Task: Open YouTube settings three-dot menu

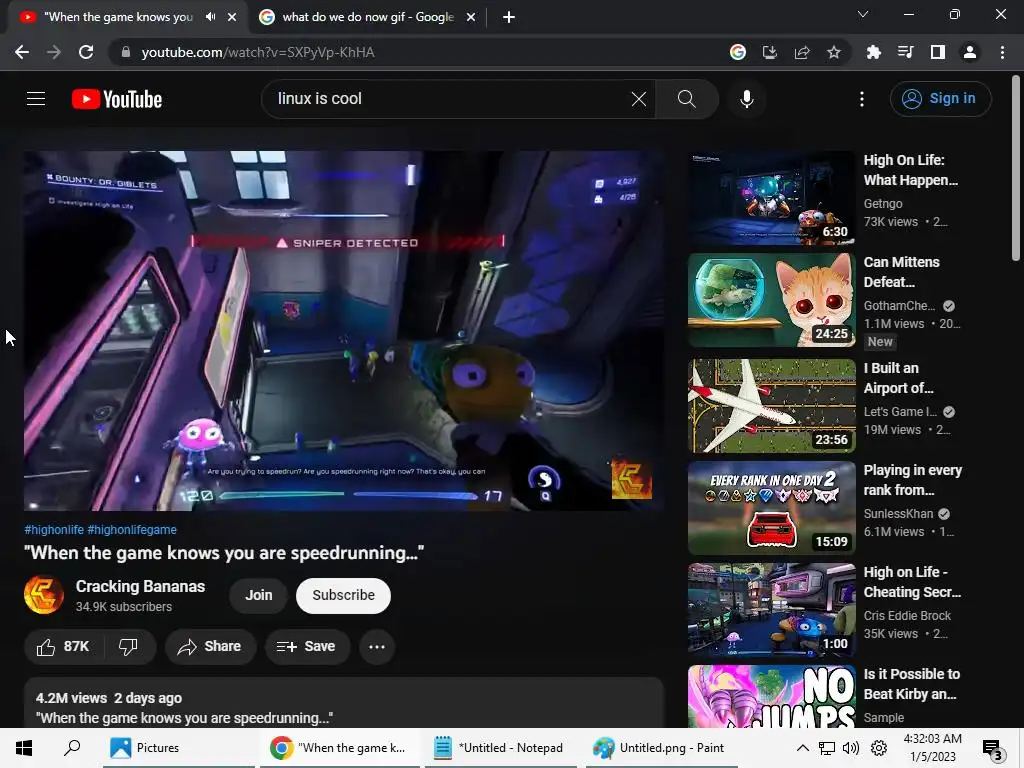Action: [x=862, y=99]
